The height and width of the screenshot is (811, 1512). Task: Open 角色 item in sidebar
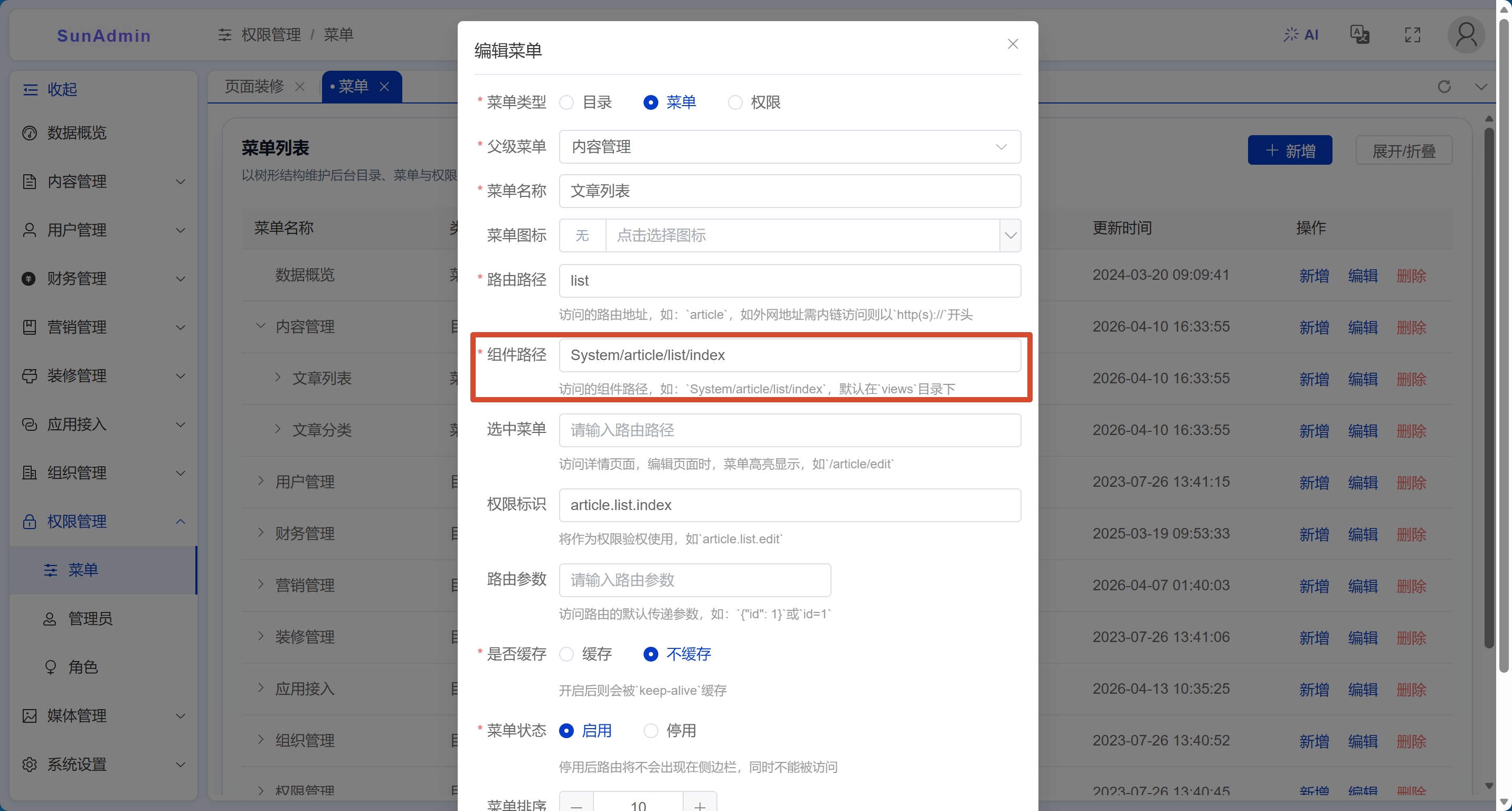103,667
